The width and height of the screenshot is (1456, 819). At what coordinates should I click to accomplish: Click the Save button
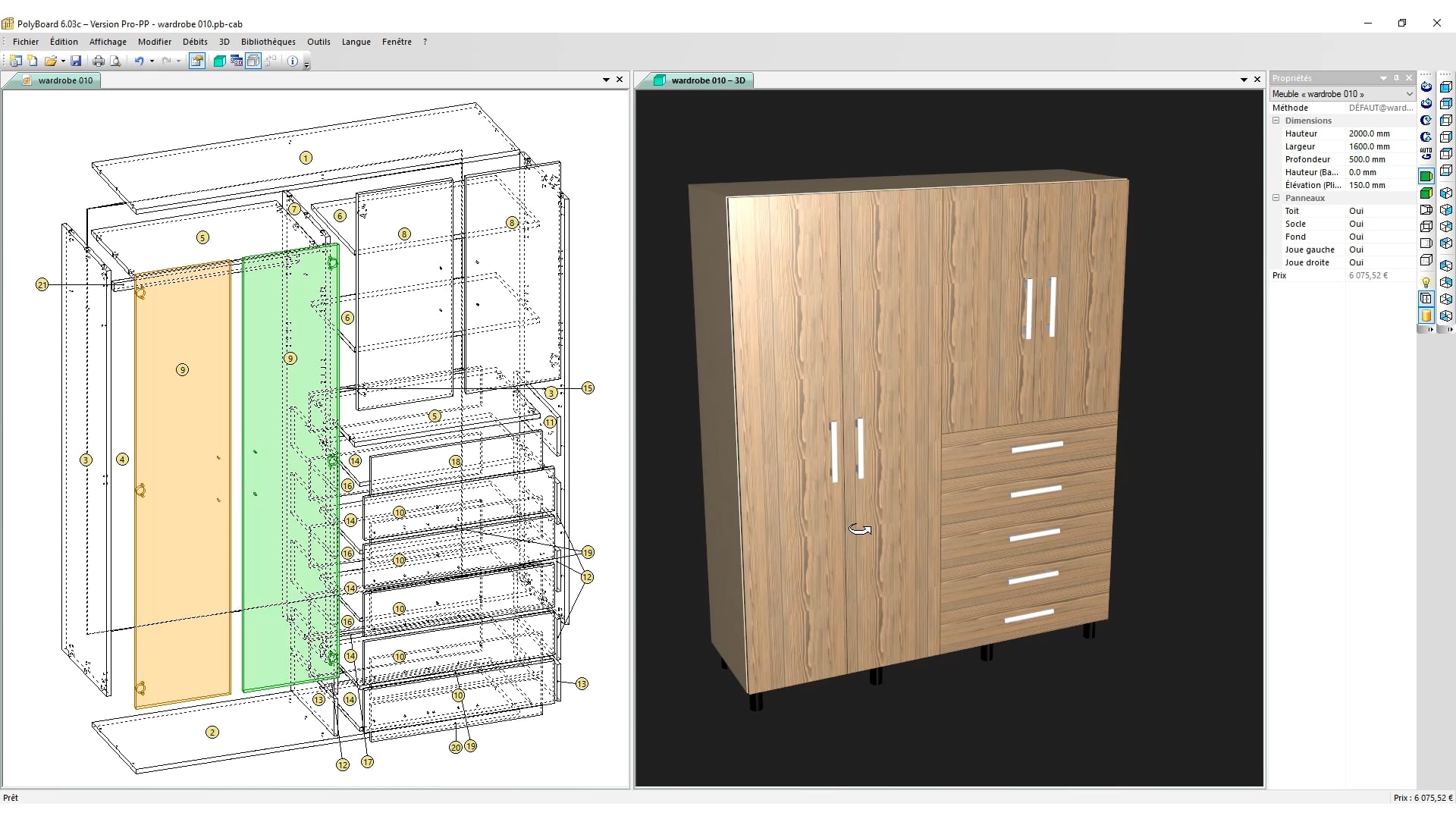[x=76, y=61]
